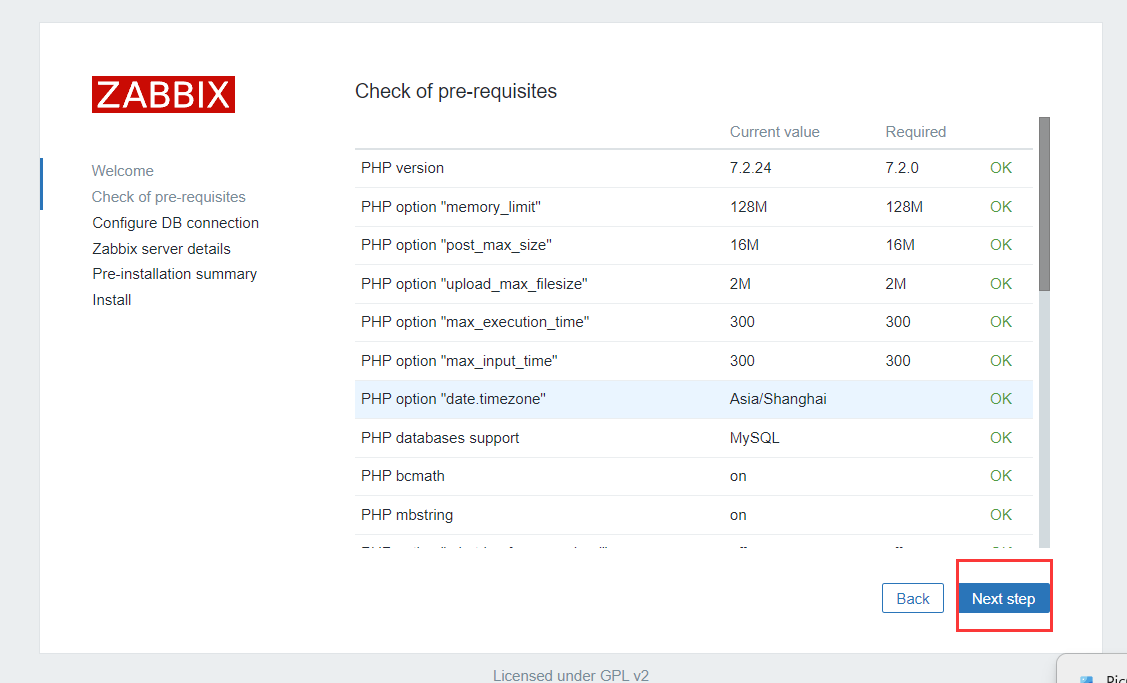Click the Asia/Shanghai timezone value

778,399
